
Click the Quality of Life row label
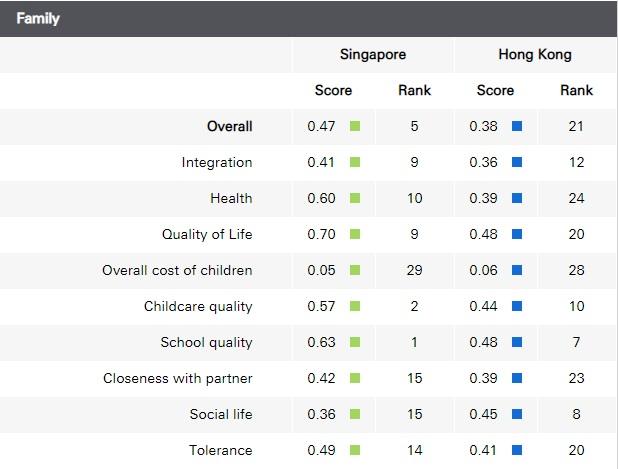click(207, 235)
